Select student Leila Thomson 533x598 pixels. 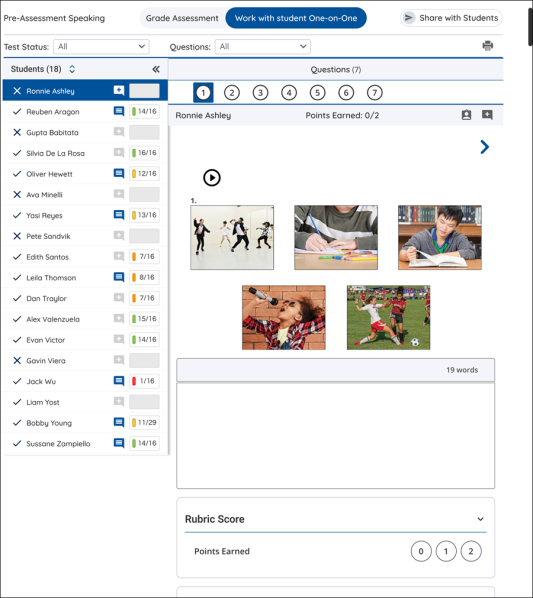pyautogui.click(x=51, y=278)
